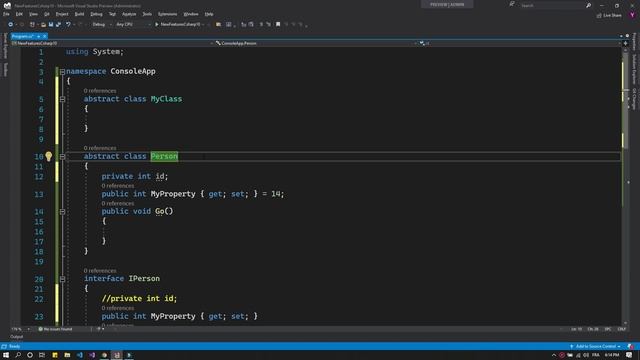This screenshot has height=360, width=640.
Task: Click the folder icon in toolbar
Action: [218, 24]
